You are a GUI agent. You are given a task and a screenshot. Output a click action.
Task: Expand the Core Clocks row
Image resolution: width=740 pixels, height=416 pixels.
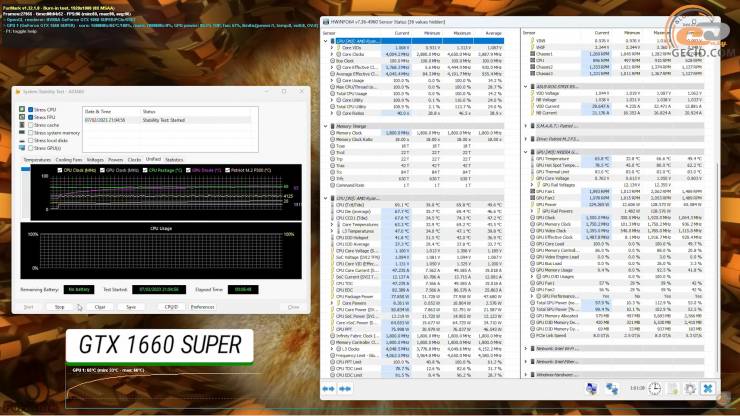[x=332, y=54]
